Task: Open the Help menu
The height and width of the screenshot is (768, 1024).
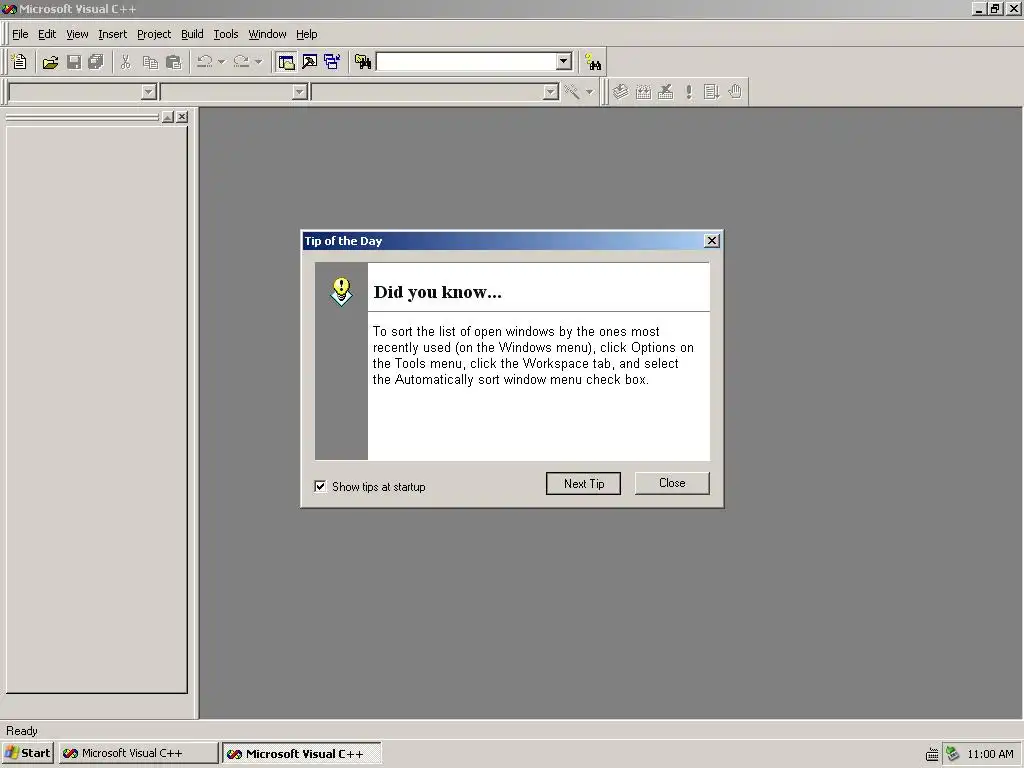Action: click(306, 34)
